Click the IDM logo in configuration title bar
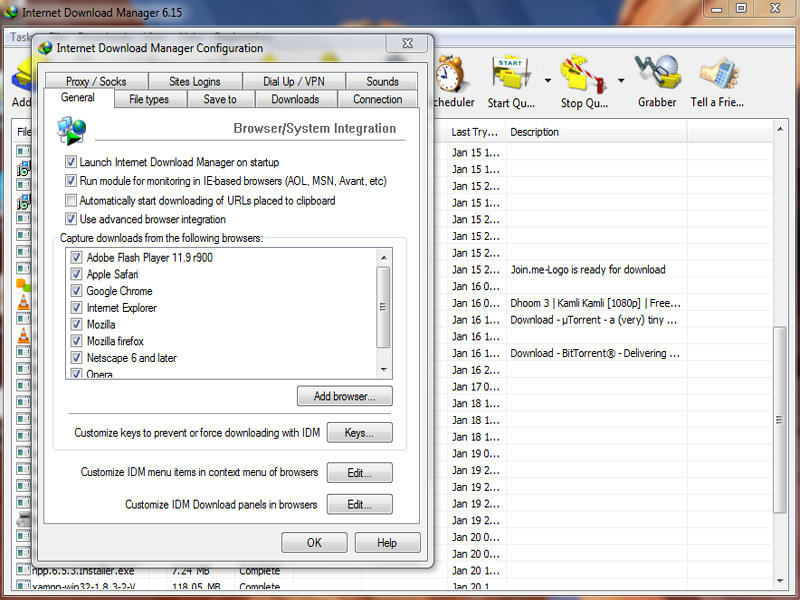 click(x=45, y=48)
